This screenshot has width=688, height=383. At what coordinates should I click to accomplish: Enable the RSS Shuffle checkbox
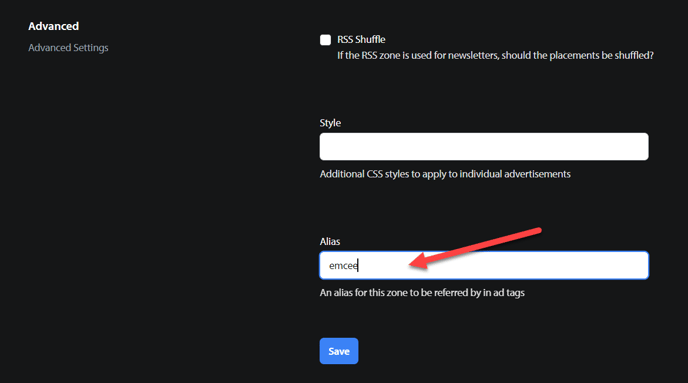pyautogui.click(x=325, y=40)
